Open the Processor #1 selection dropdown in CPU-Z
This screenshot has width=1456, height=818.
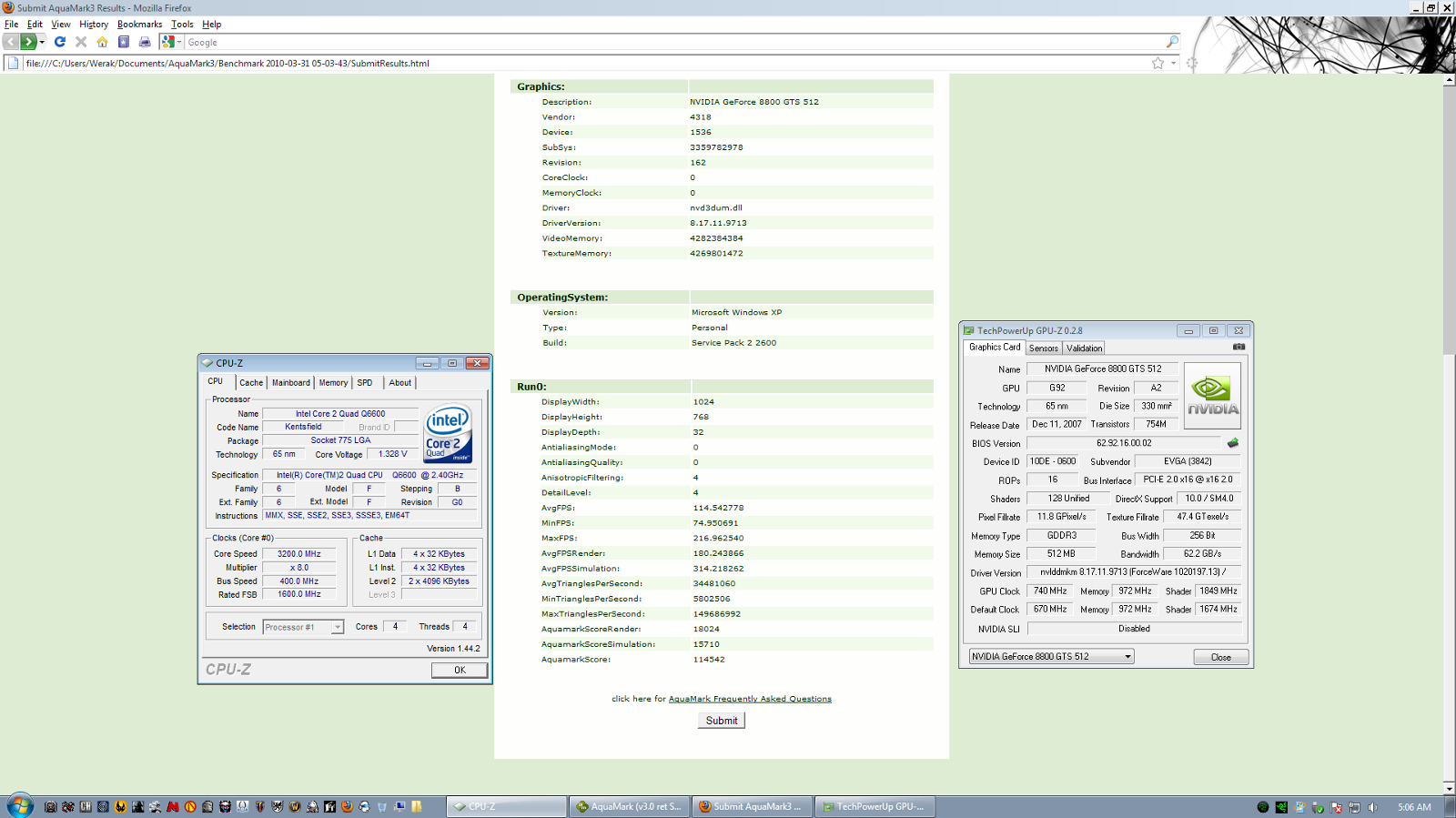(x=303, y=627)
